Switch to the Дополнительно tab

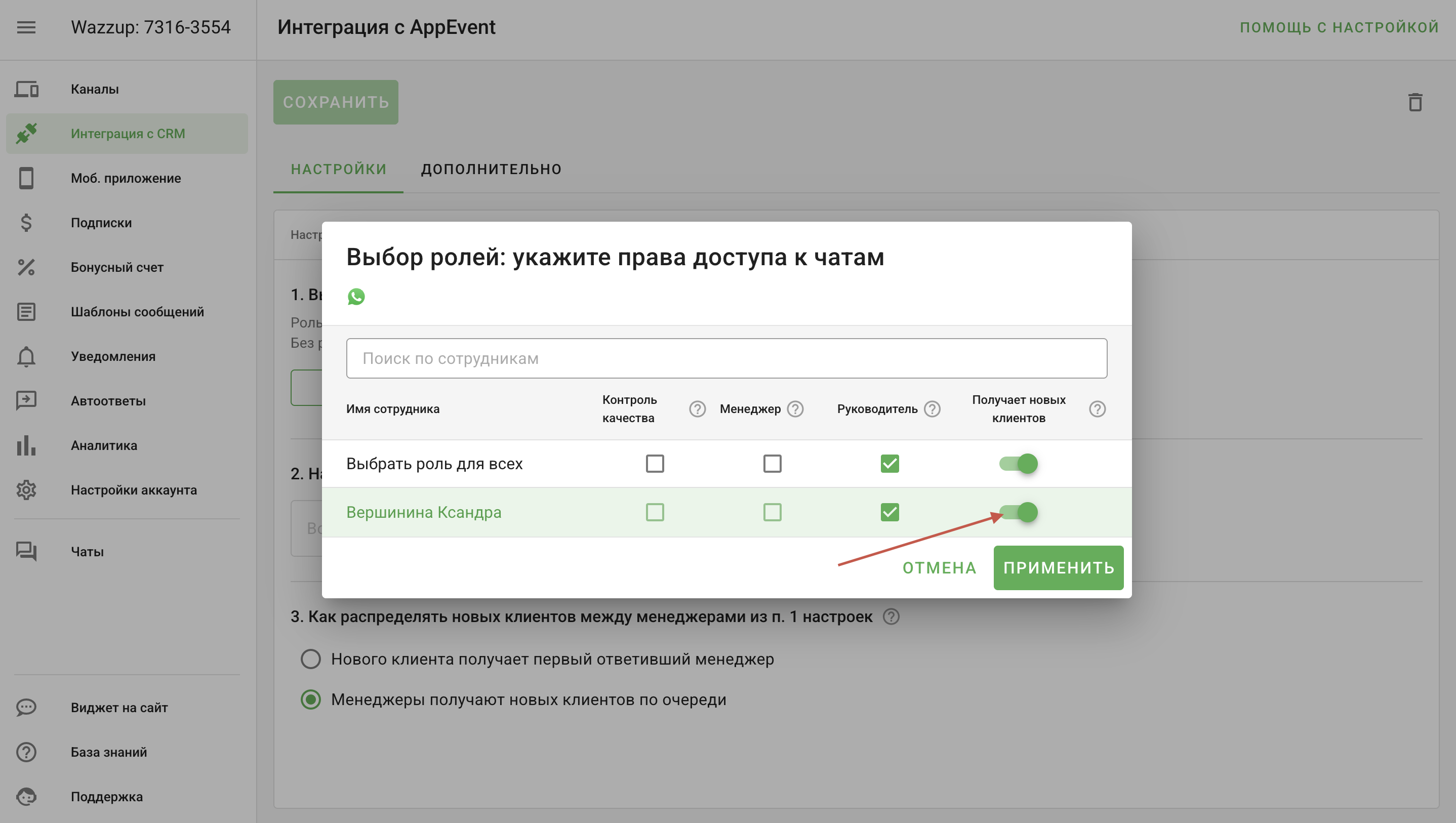(491, 169)
